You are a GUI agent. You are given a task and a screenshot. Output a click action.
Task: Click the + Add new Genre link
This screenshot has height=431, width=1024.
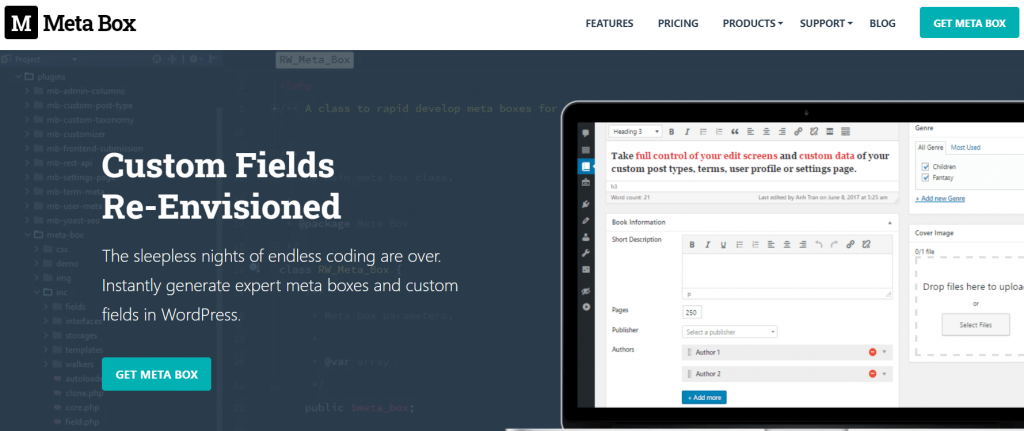pyautogui.click(x=940, y=199)
